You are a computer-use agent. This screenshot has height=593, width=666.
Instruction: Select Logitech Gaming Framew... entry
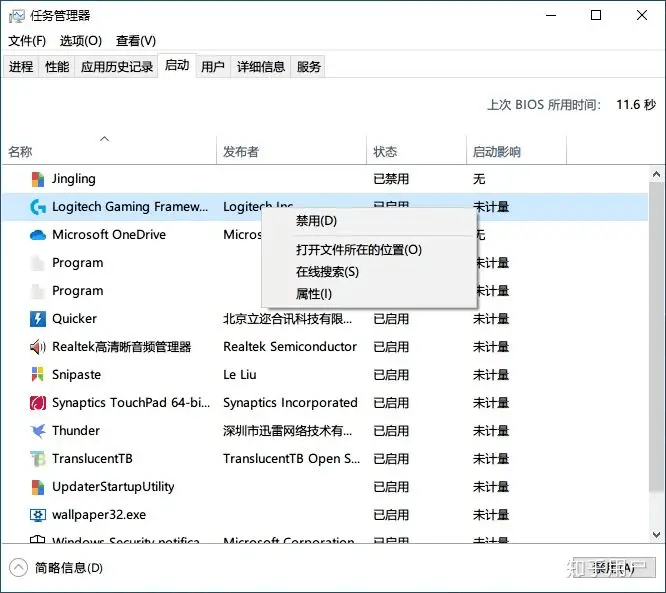click(x=130, y=207)
